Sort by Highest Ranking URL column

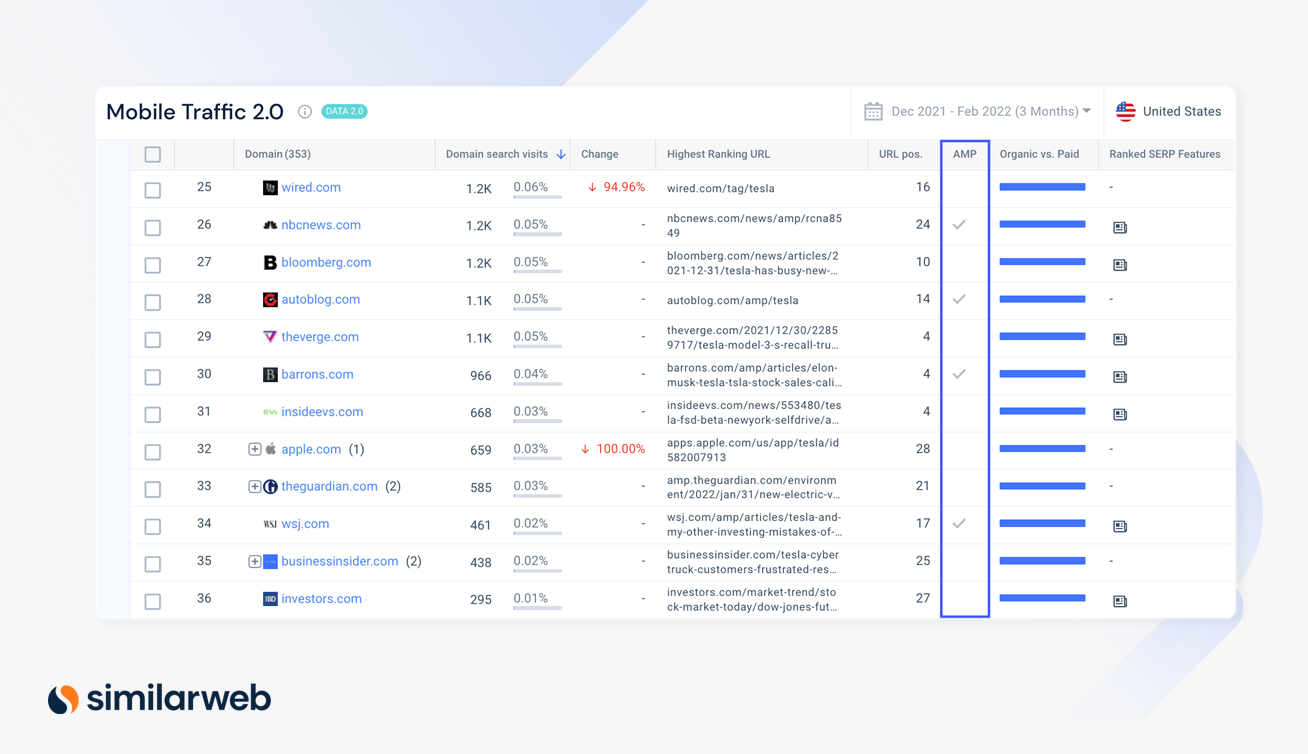pos(718,154)
